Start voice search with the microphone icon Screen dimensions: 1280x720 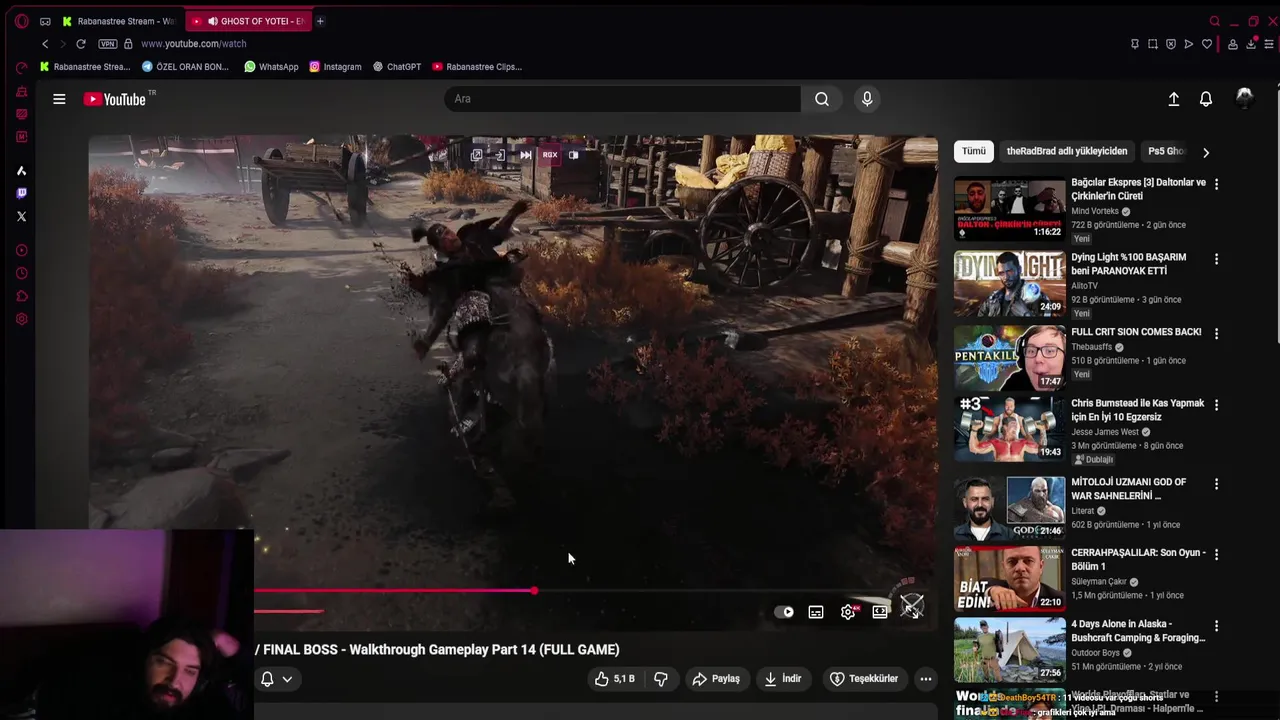(867, 99)
